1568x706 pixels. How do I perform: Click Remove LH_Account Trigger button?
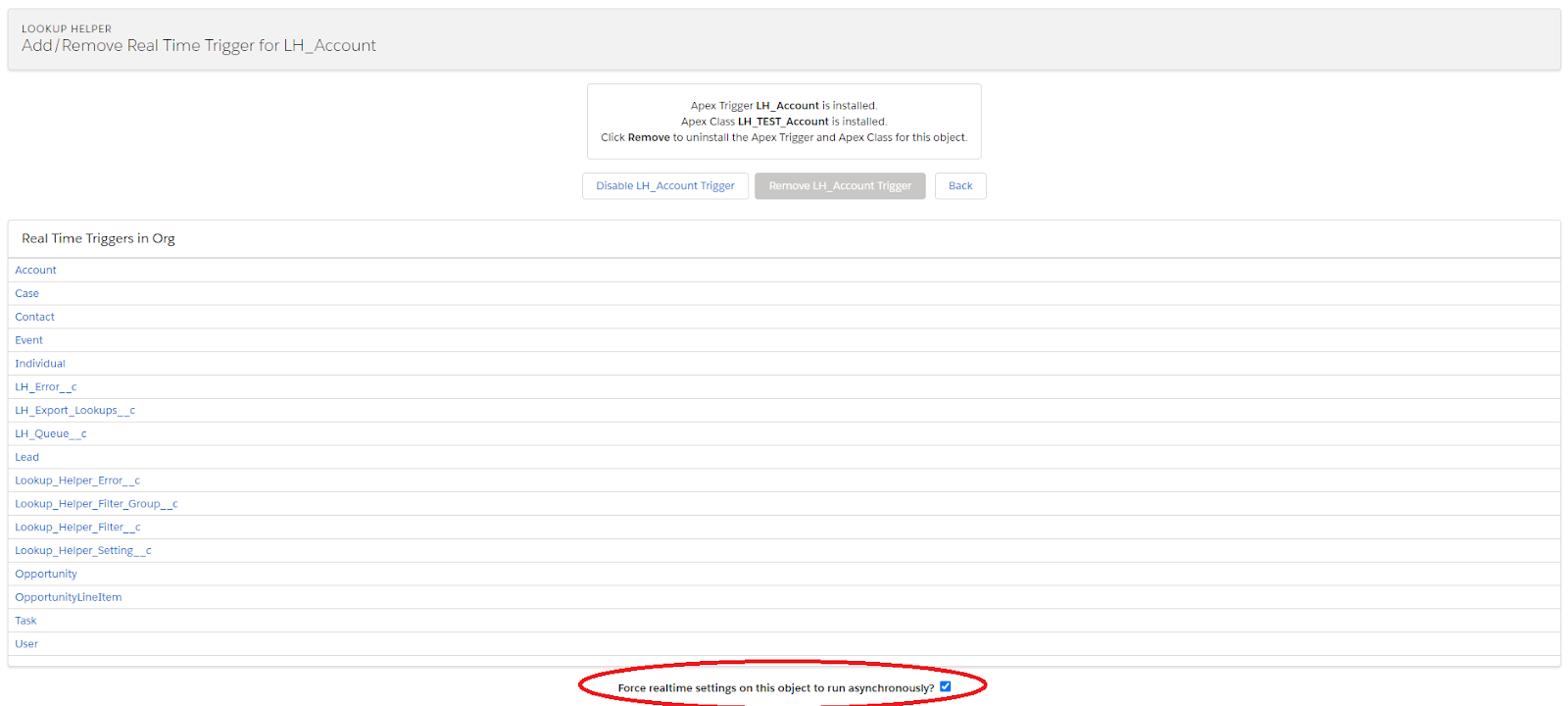tap(840, 186)
